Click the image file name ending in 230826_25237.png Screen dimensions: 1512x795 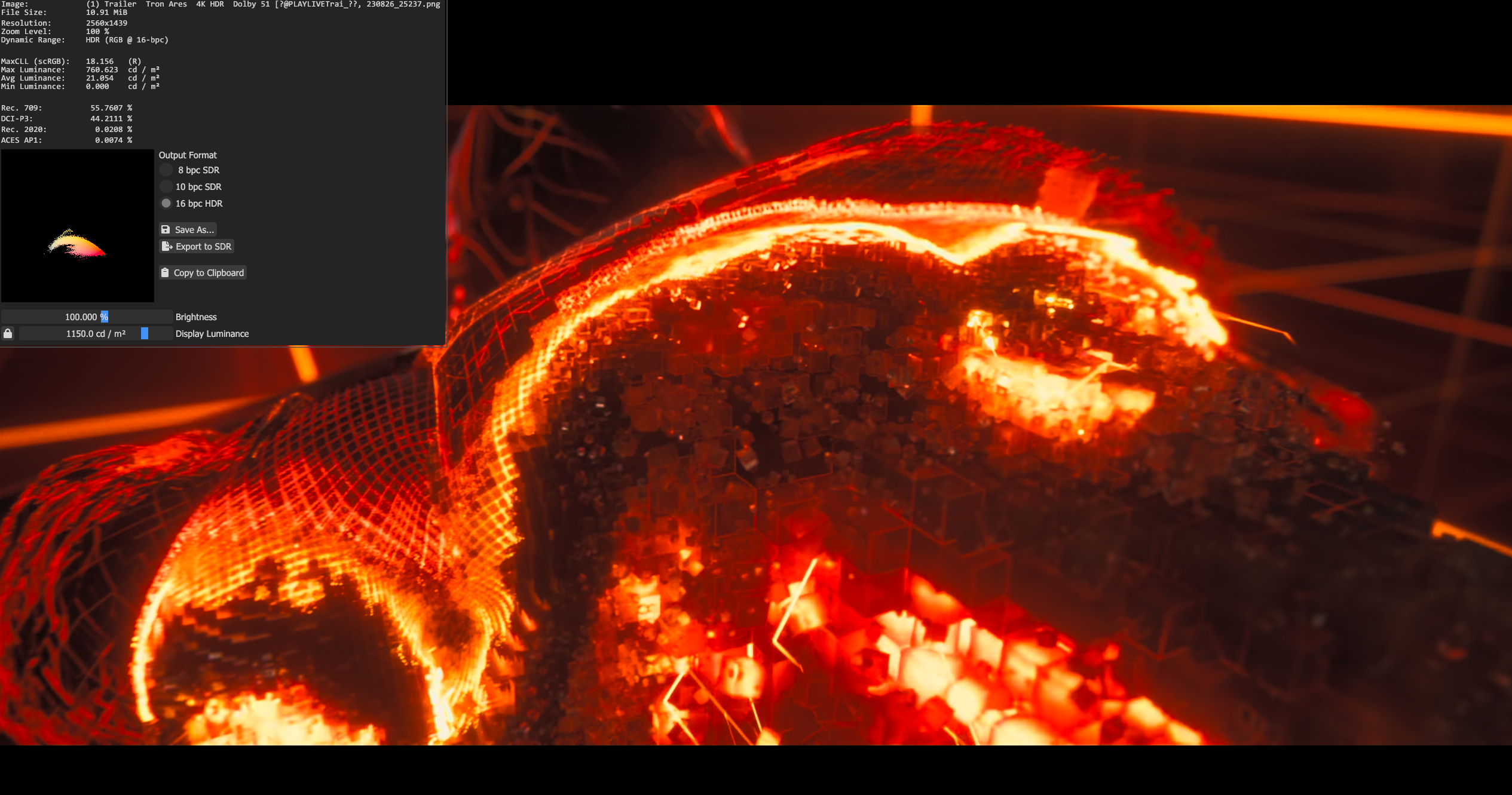tap(263, 4)
